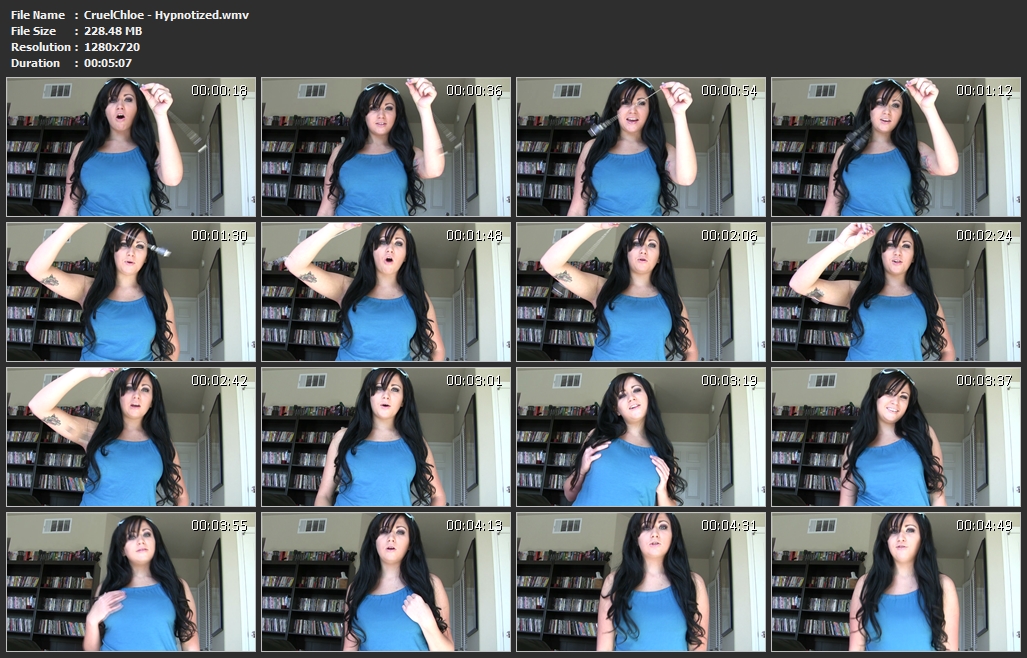The height and width of the screenshot is (658, 1027).
Task: Click the File Size value 228.48 MB
Action: pos(113,31)
